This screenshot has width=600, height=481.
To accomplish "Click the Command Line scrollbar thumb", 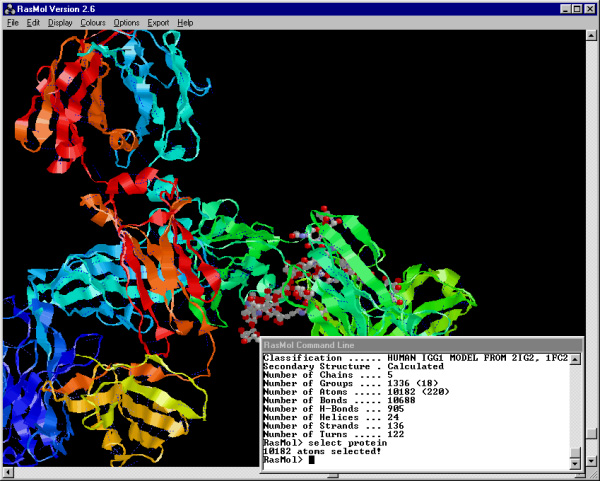I will 574,451.
